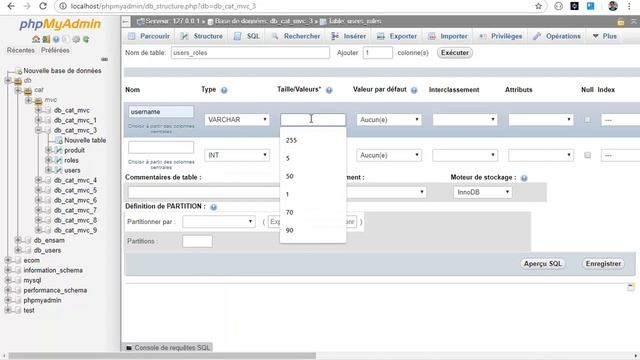Select 50 from the size suggestions

[x=313, y=176]
